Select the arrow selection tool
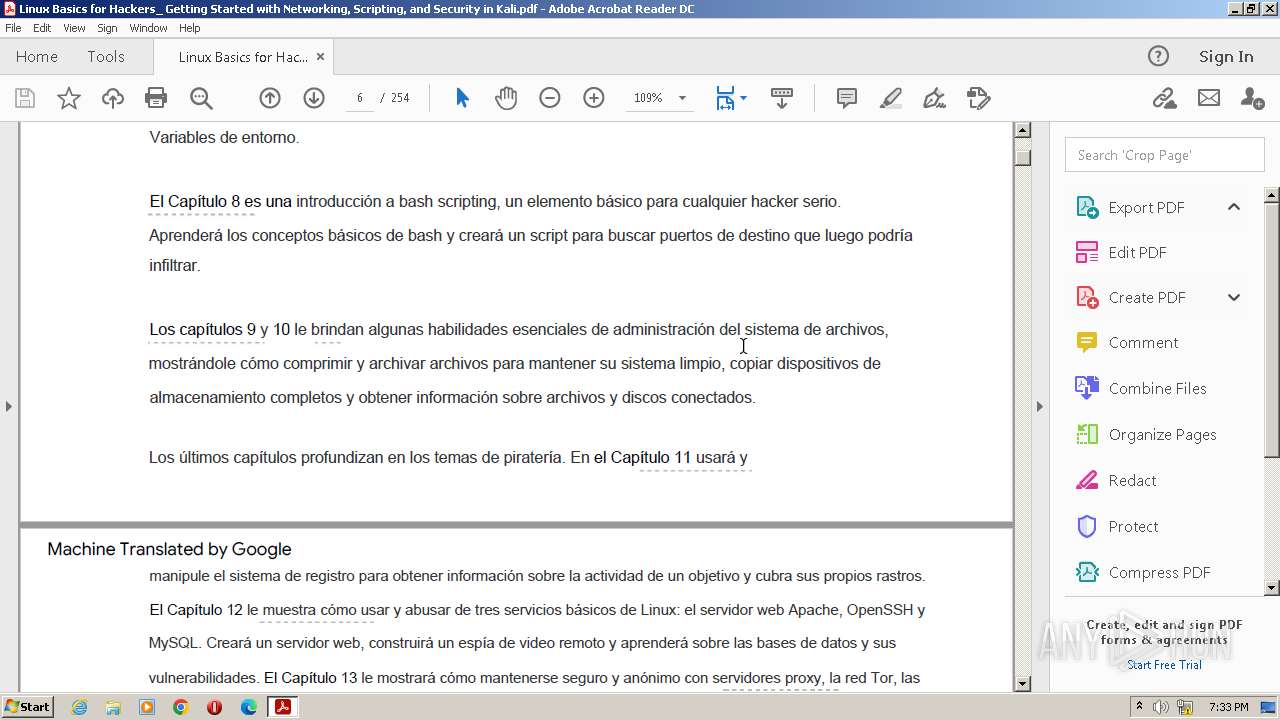The height and width of the screenshot is (720, 1280). (462, 98)
